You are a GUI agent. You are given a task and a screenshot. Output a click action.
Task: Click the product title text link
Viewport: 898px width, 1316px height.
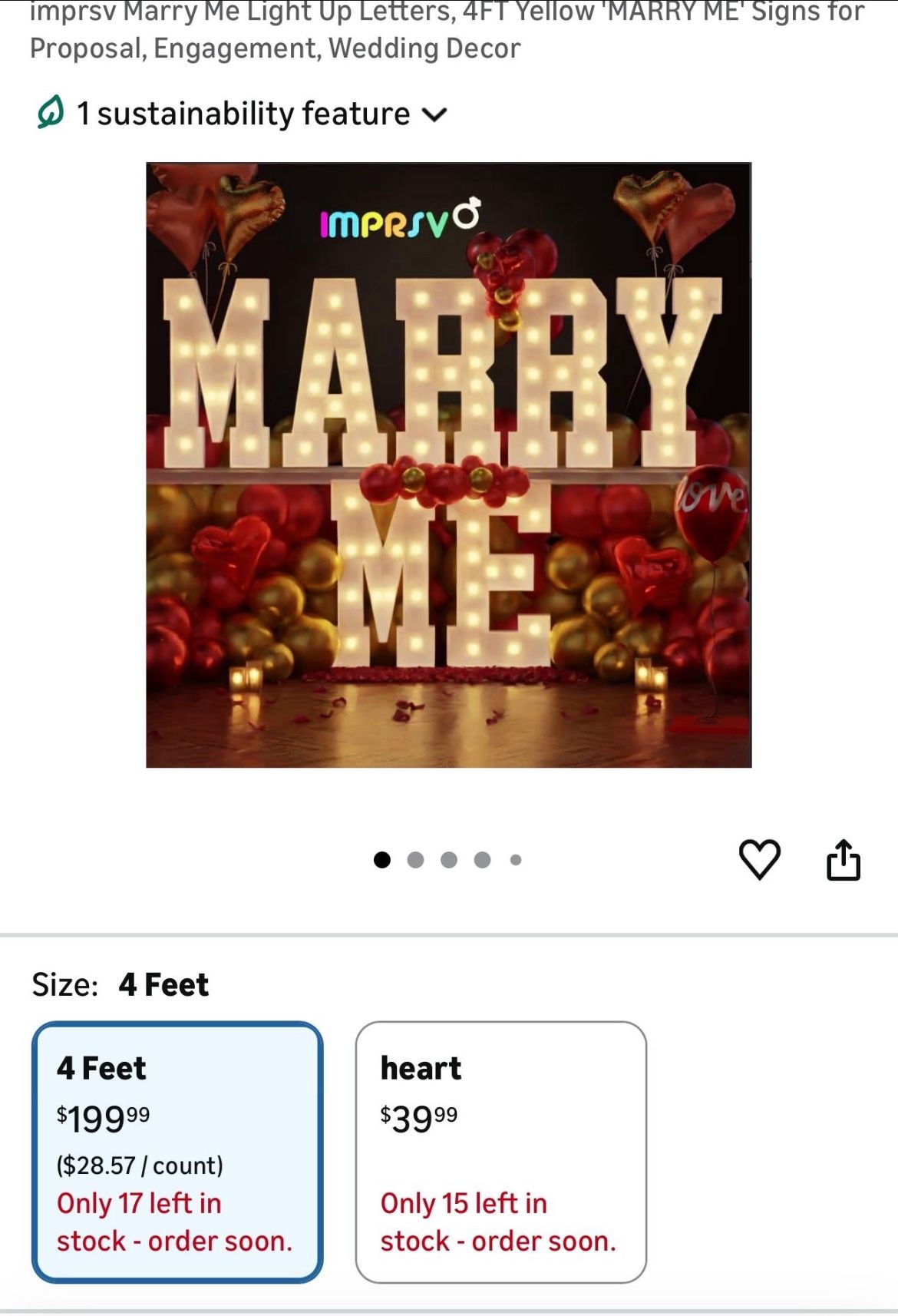[x=448, y=29]
